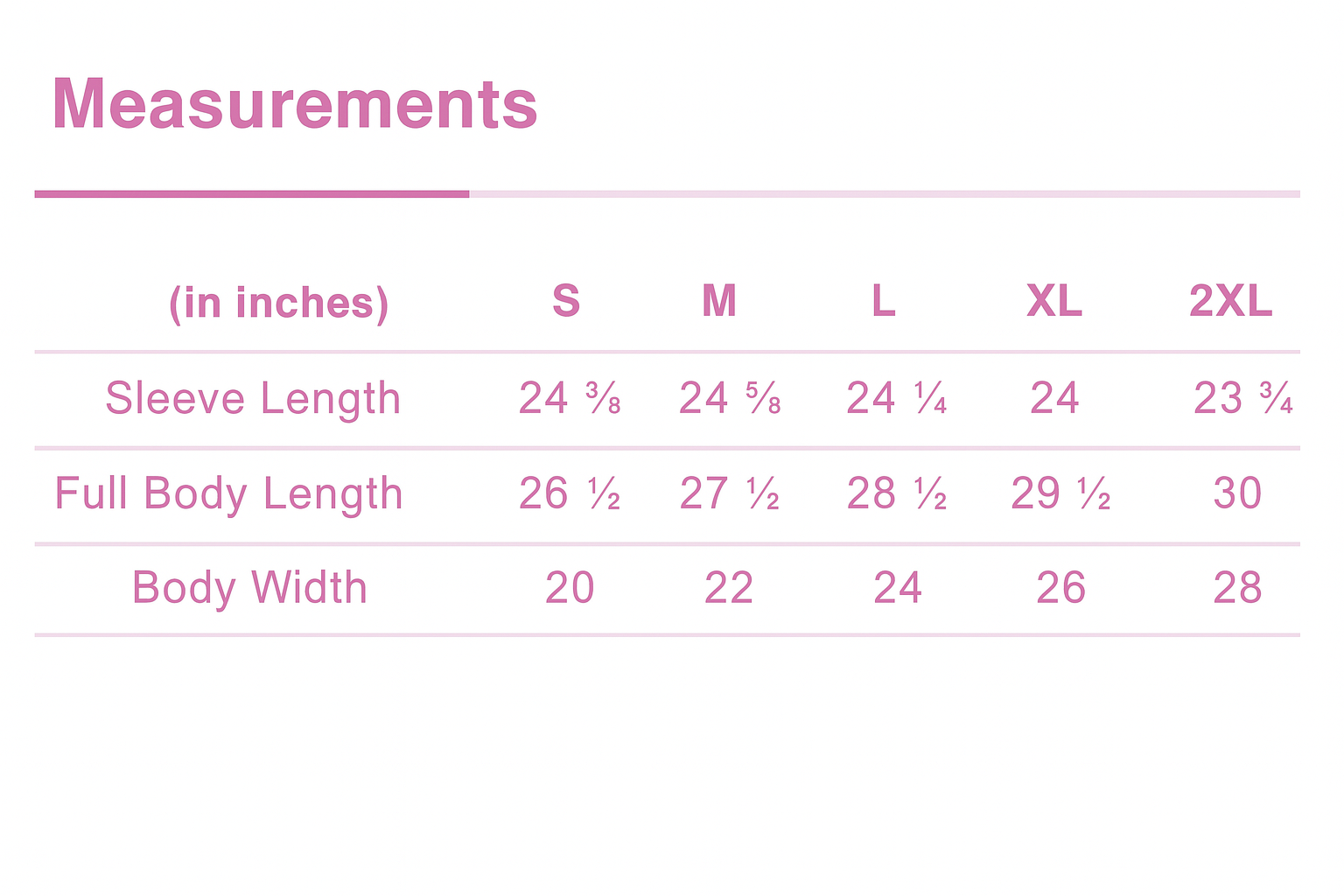Click the 24 ⅜ sleeve length value

click(x=570, y=398)
